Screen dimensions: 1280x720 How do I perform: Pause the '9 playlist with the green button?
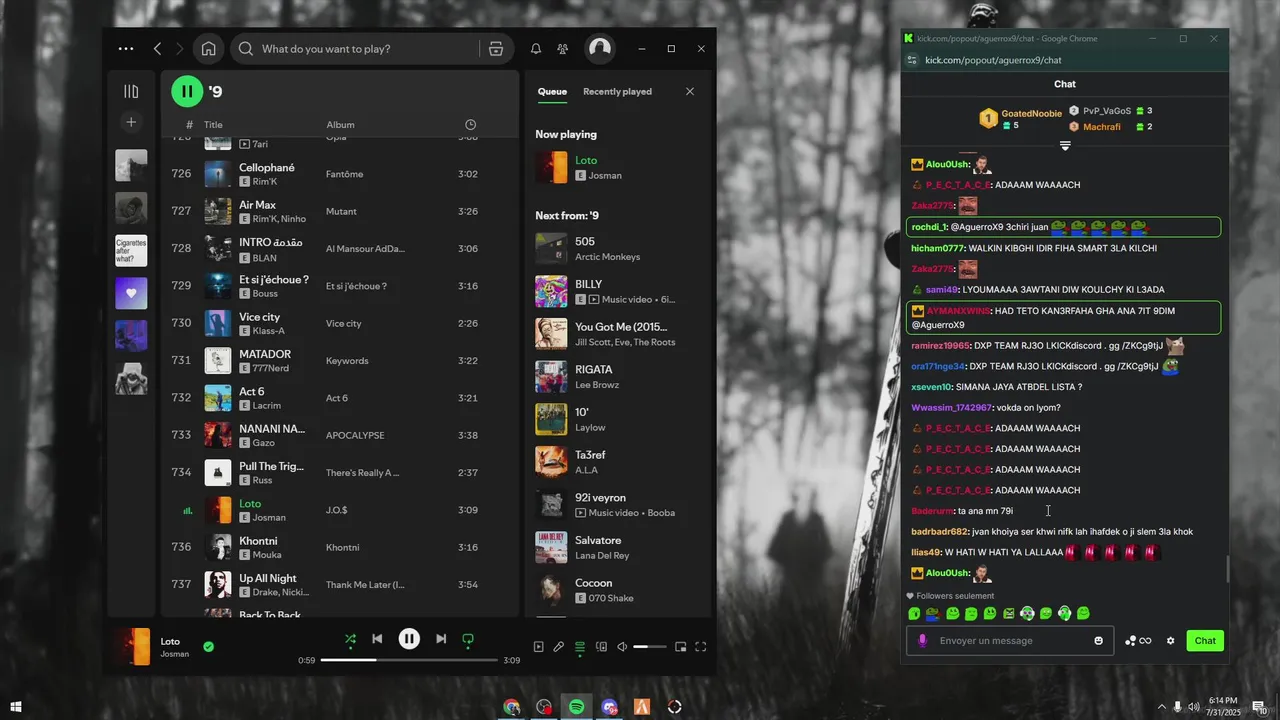(x=187, y=91)
